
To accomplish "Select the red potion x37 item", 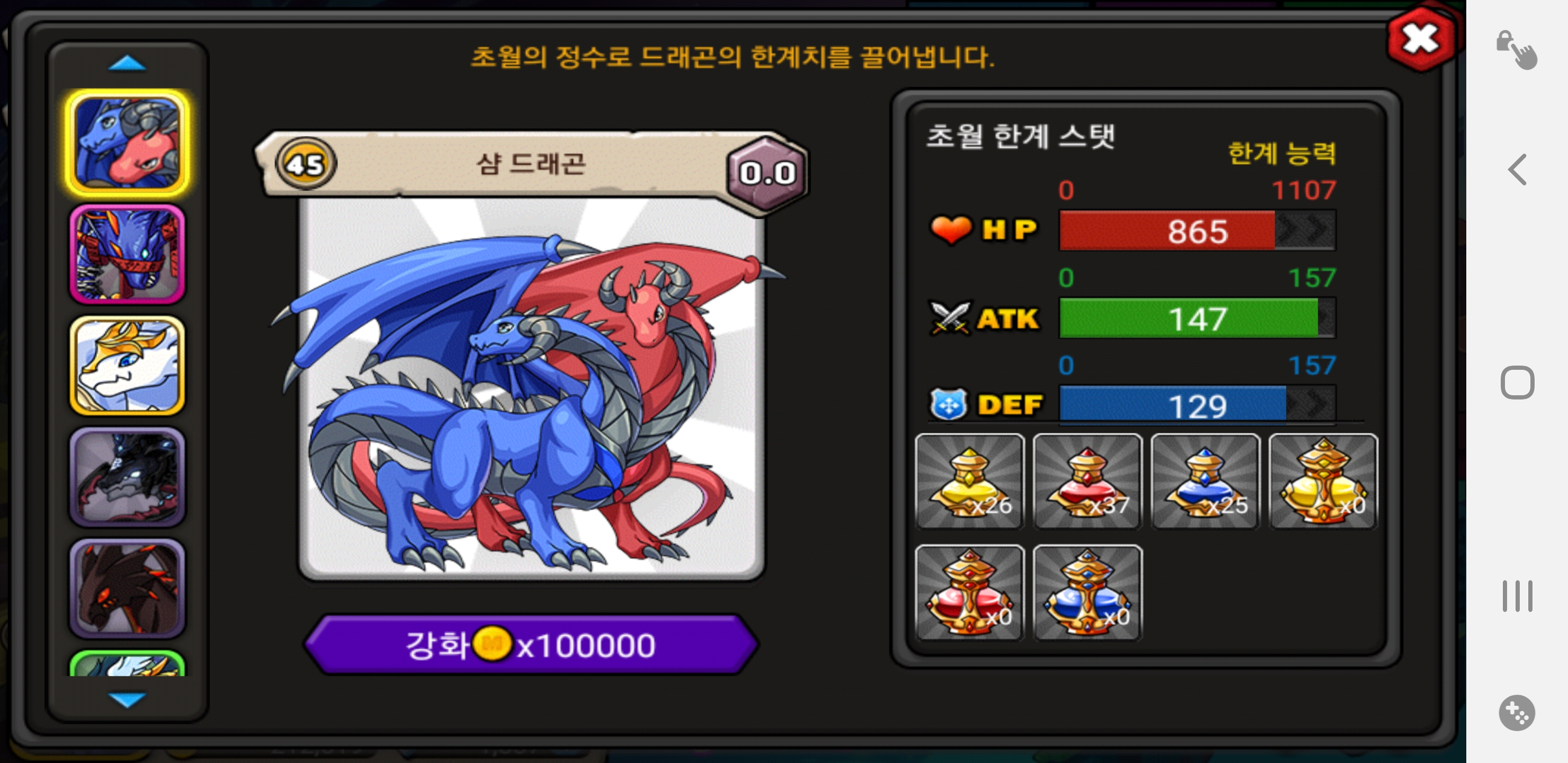I will (1087, 481).
